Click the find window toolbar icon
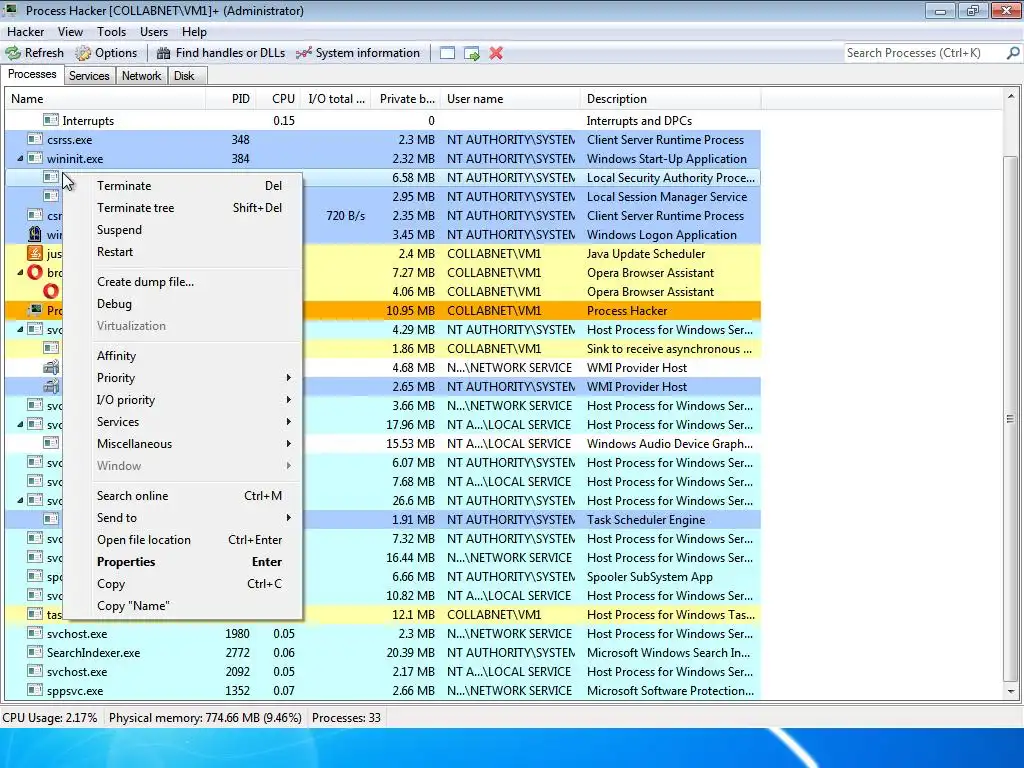This screenshot has width=1024, height=768. pyautogui.click(x=447, y=53)
